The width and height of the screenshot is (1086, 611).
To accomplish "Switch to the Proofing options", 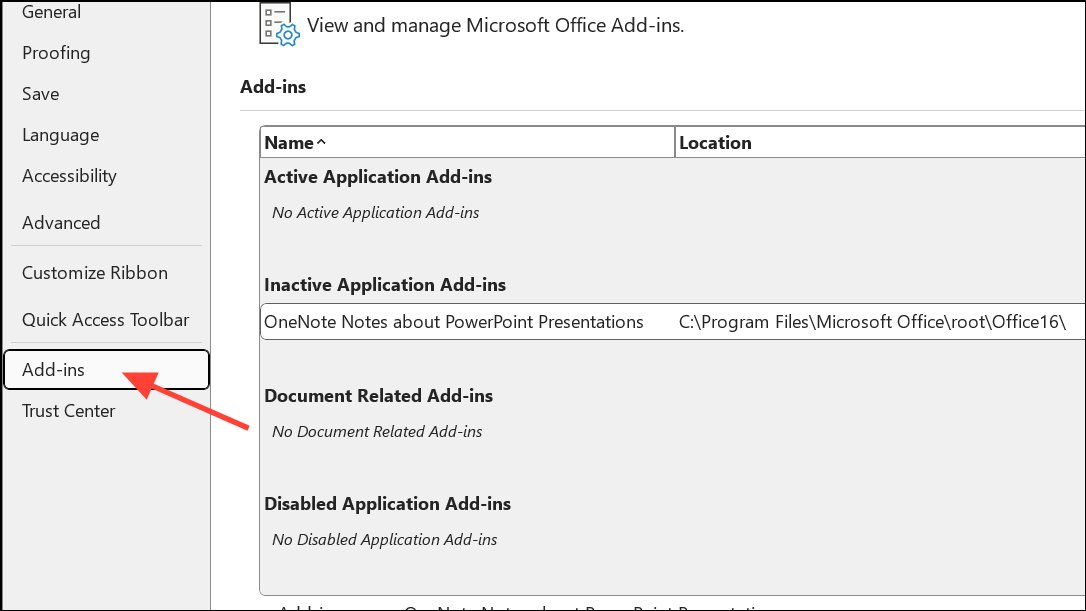I will 56,53.
